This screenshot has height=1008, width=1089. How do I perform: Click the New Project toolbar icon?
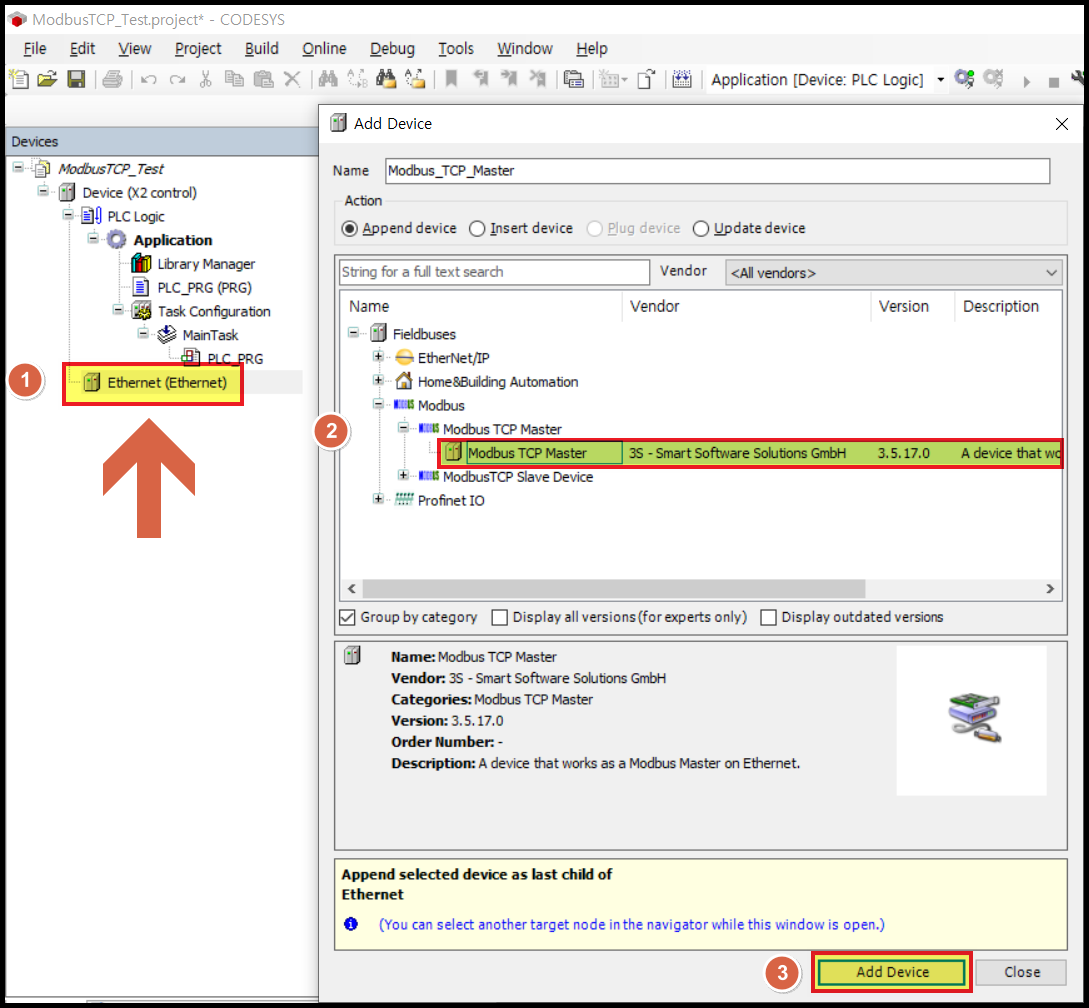pos(19,80)
